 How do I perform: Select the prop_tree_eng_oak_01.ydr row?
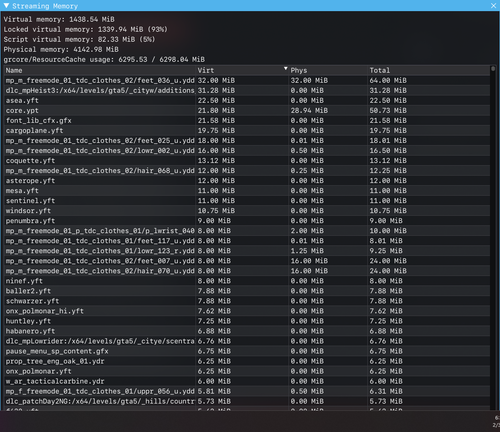pyautogui.click(x=247, y=361)
